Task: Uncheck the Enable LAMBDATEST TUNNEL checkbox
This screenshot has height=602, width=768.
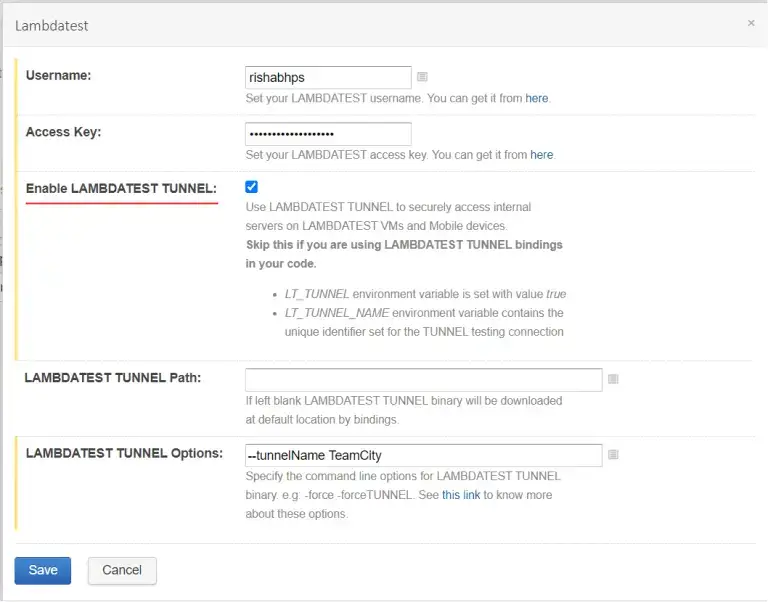Action: tap(251, 187)
